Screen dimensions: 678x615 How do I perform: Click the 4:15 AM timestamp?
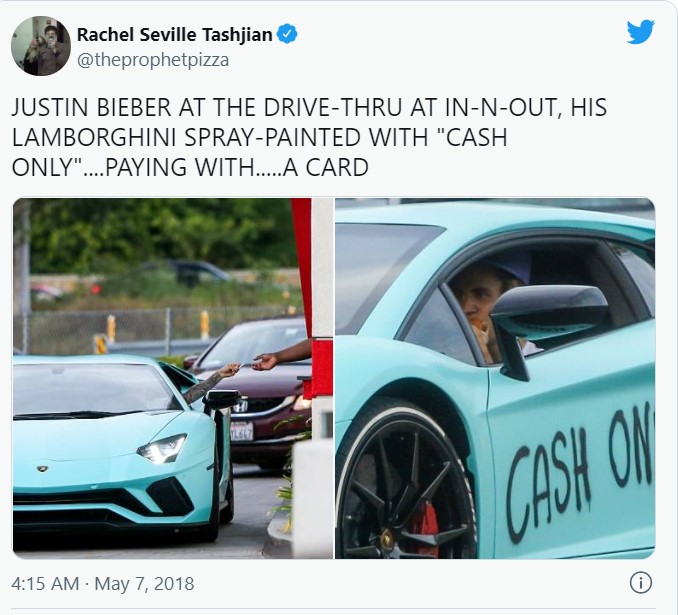[x=45, y=583]
